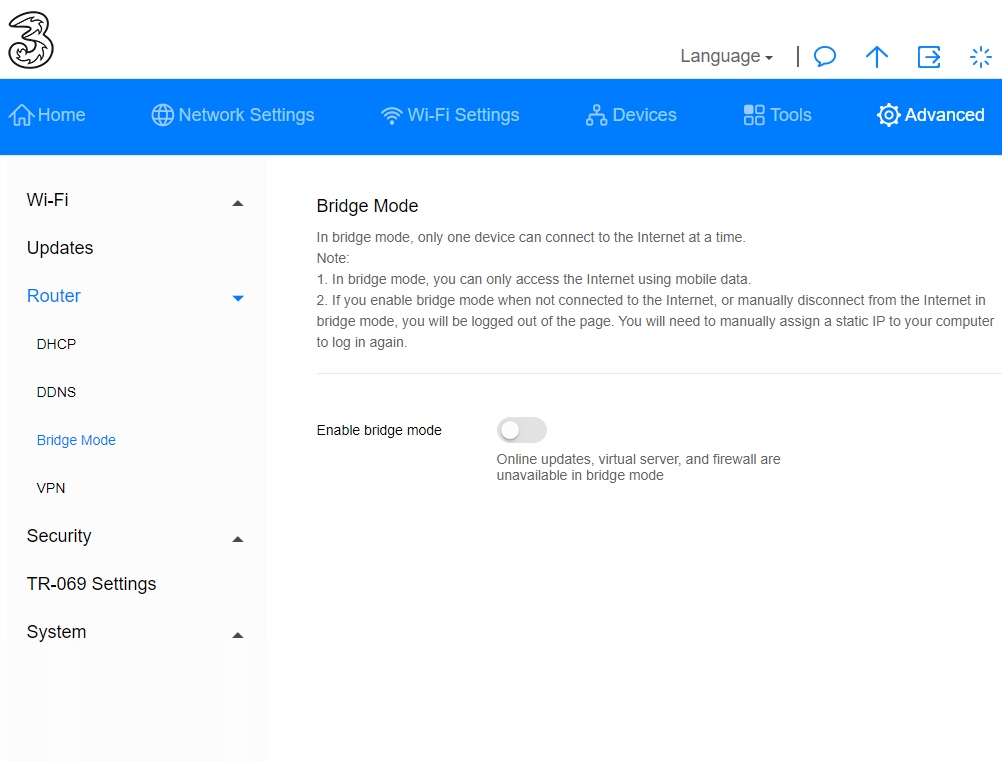
Task: Expand the System section arrow
Action: tap(238, 635)
